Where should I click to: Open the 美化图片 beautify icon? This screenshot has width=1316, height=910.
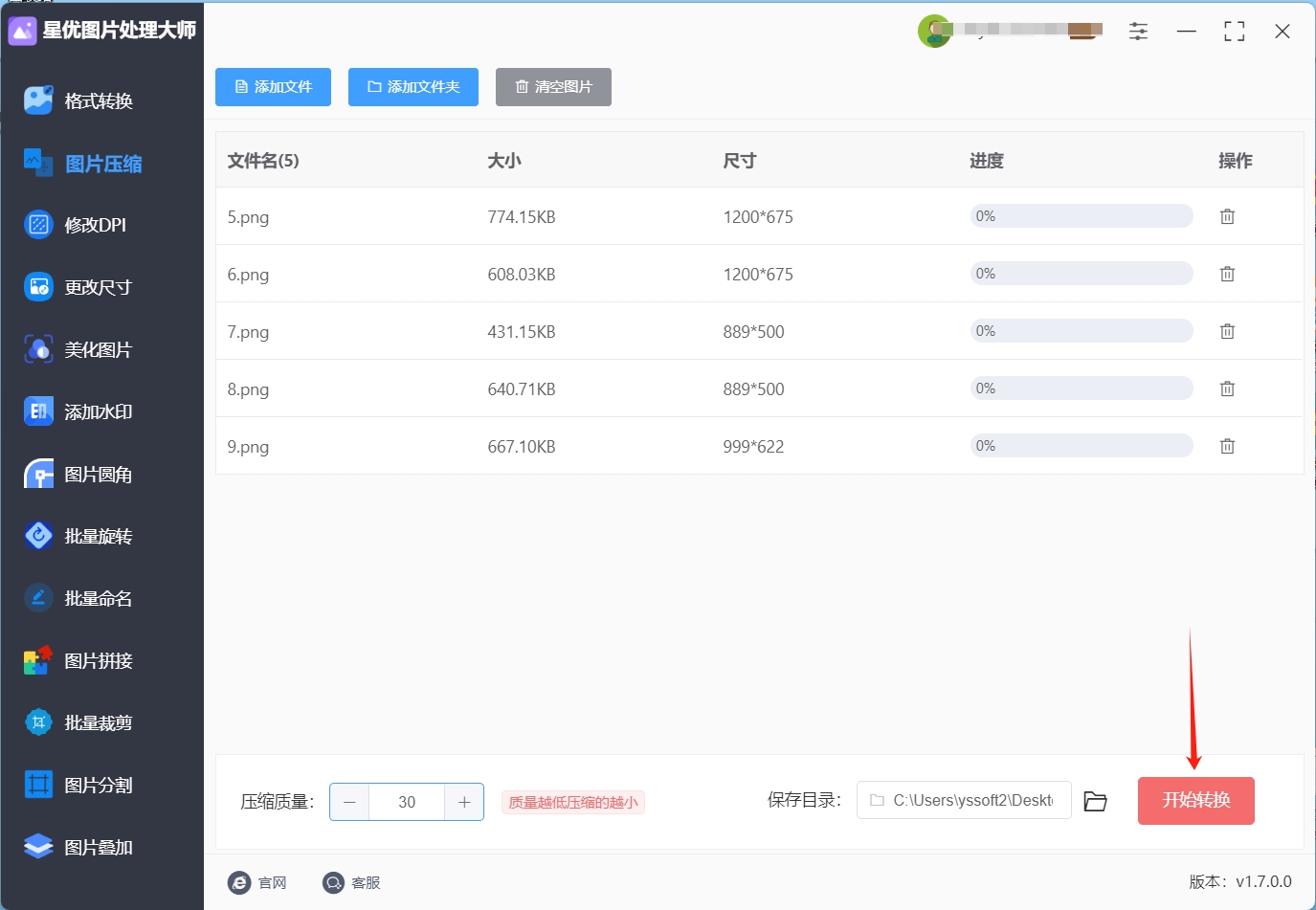[38, 349]
